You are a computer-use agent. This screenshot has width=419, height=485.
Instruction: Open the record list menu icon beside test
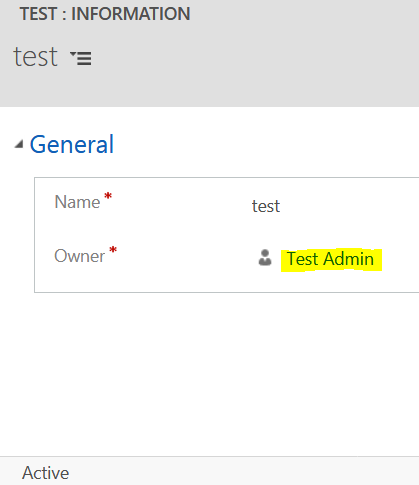coord(81,58)
